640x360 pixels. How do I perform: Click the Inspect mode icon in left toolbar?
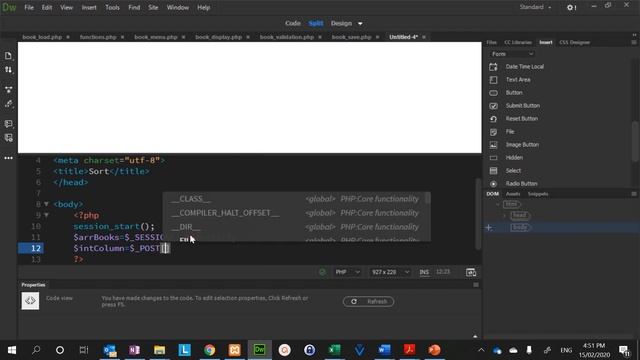coord(8,104)
